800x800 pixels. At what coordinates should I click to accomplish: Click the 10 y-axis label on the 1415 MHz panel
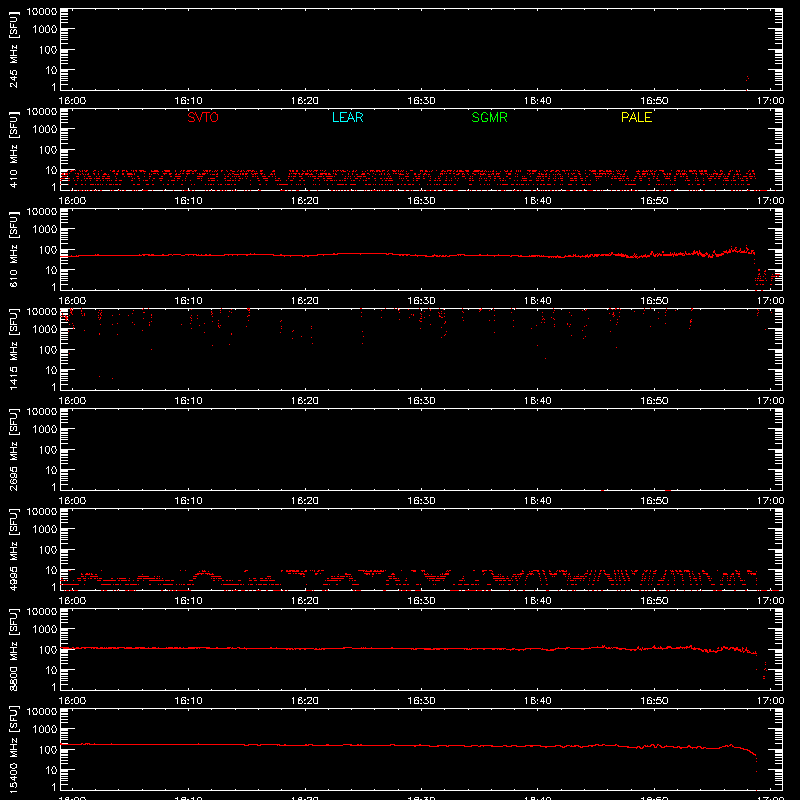[51, 370]
